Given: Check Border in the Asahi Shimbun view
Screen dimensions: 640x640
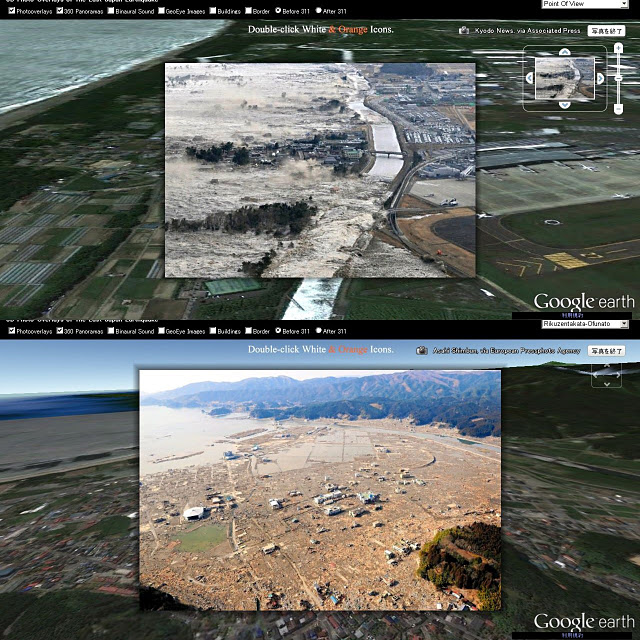Looking at the screenshot, I should pos(249,331).
